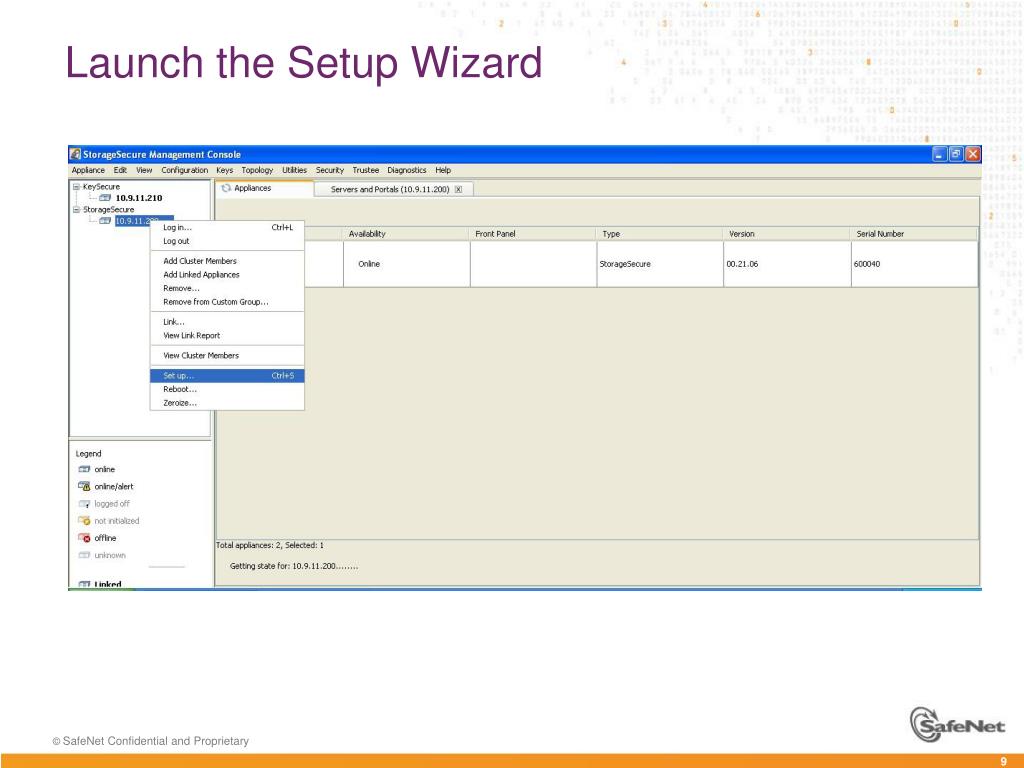
Task: Click the 10.9.11.210 appliance icon
Action: tap(105, 198)
